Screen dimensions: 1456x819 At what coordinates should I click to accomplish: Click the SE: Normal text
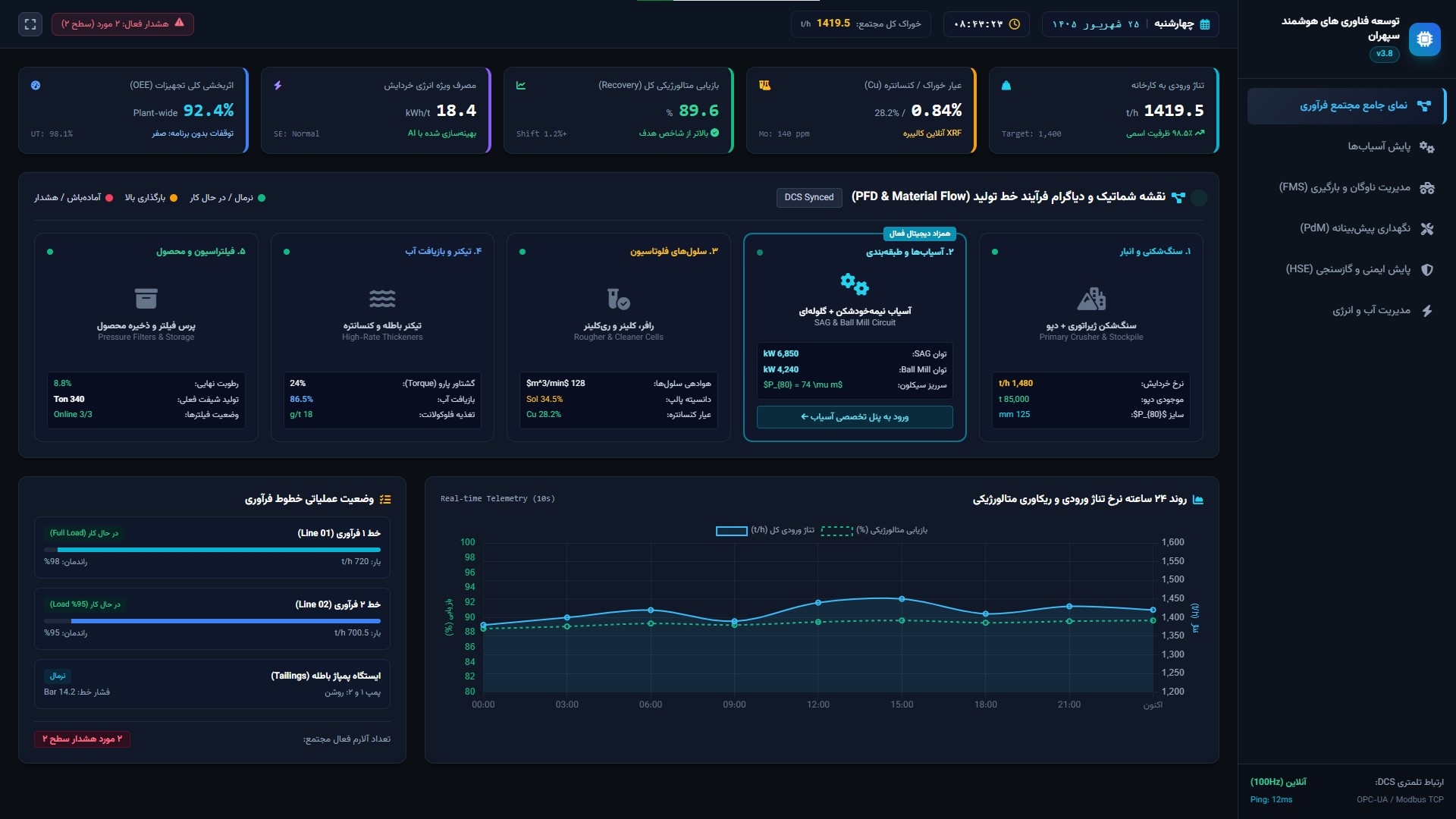[297, 134]
